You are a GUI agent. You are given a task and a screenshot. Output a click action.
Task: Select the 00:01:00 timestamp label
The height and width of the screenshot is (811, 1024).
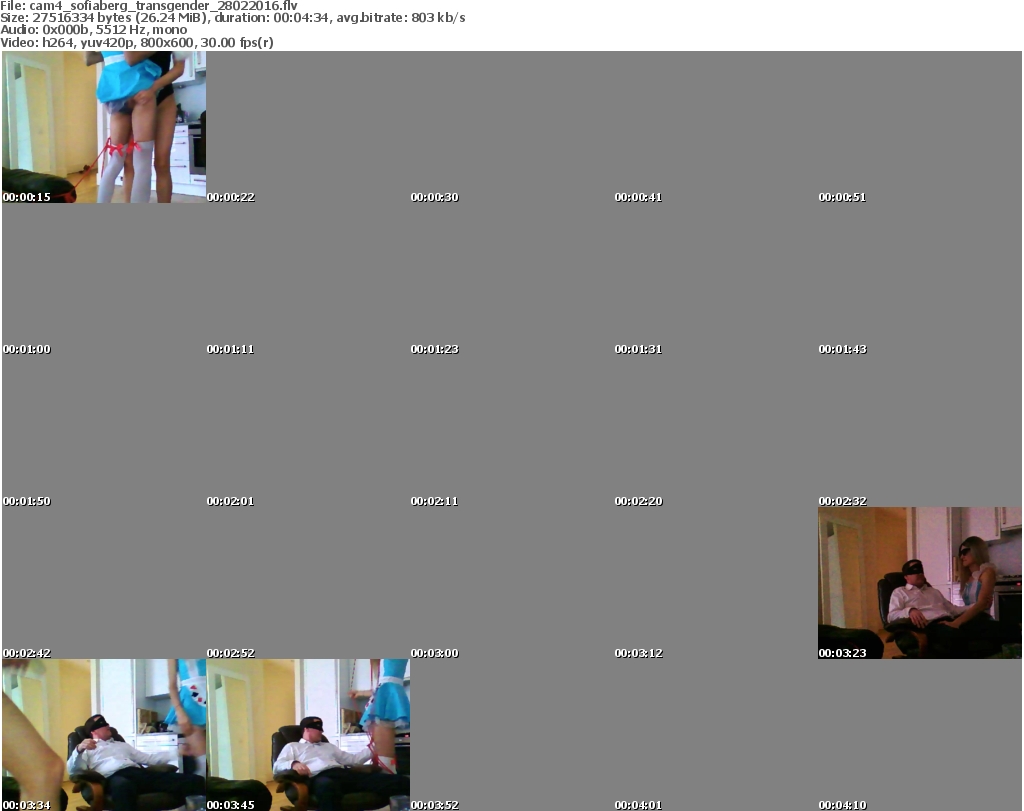[27, 349]
